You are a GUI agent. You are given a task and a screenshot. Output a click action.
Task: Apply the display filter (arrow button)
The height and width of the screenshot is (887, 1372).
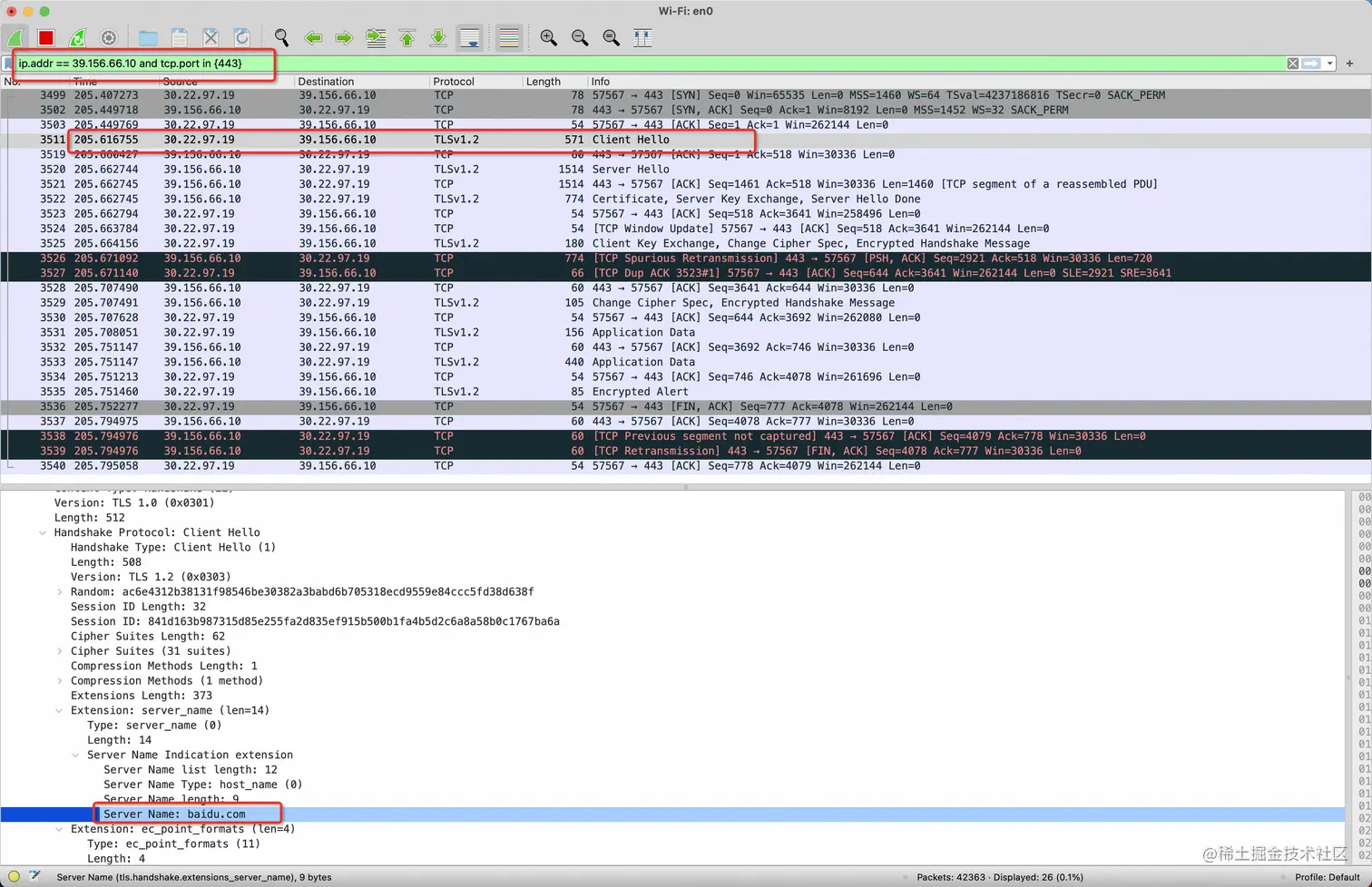click(1311, 63)
